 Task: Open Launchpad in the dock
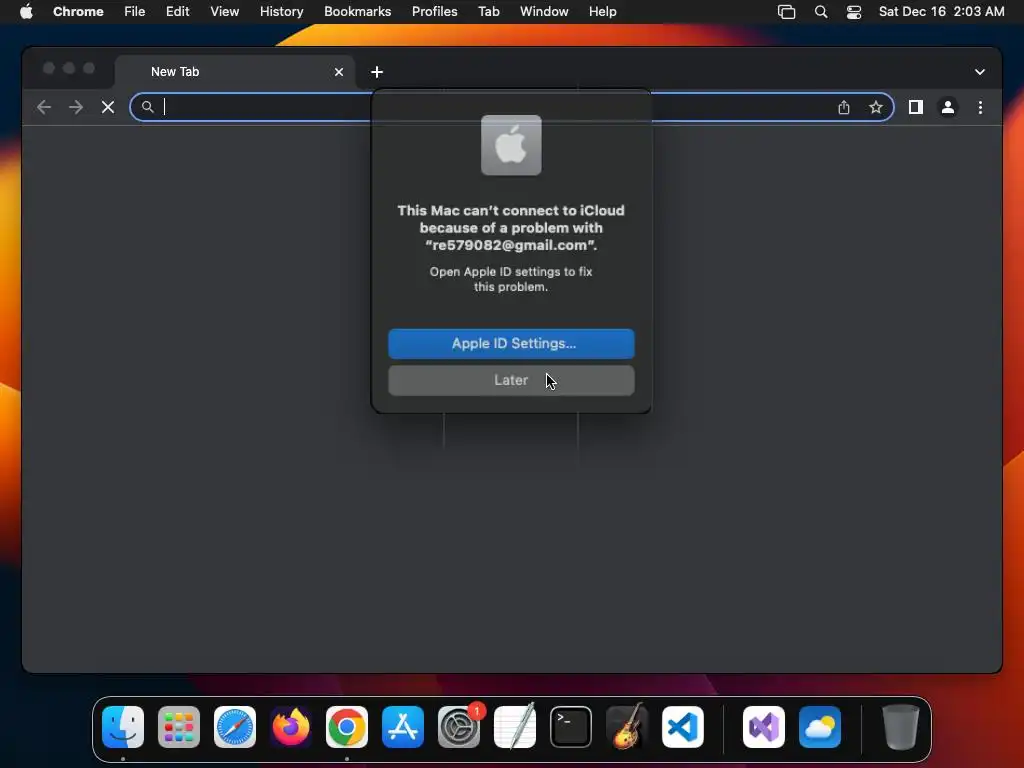coord(179,727)
